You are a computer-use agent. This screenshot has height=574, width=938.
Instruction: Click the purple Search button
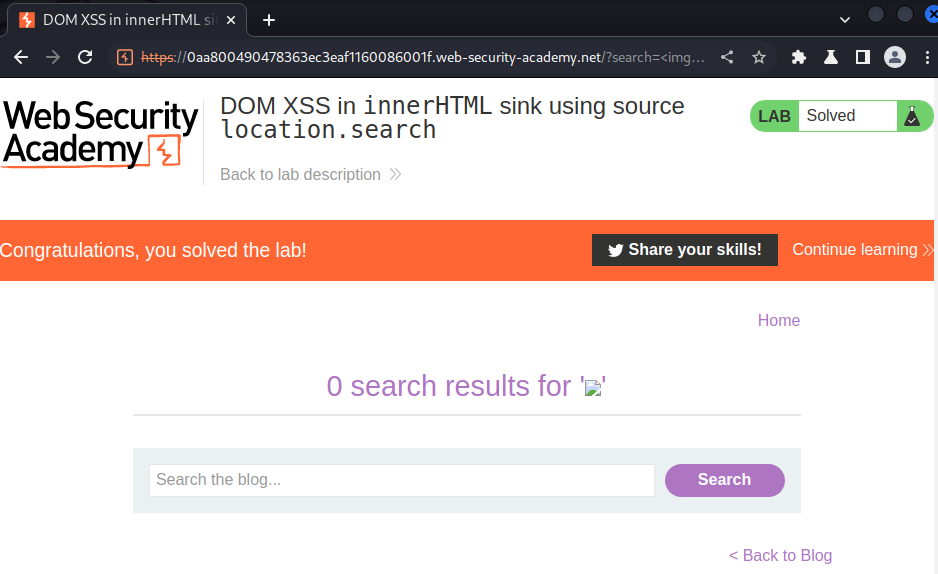[724, 480]
